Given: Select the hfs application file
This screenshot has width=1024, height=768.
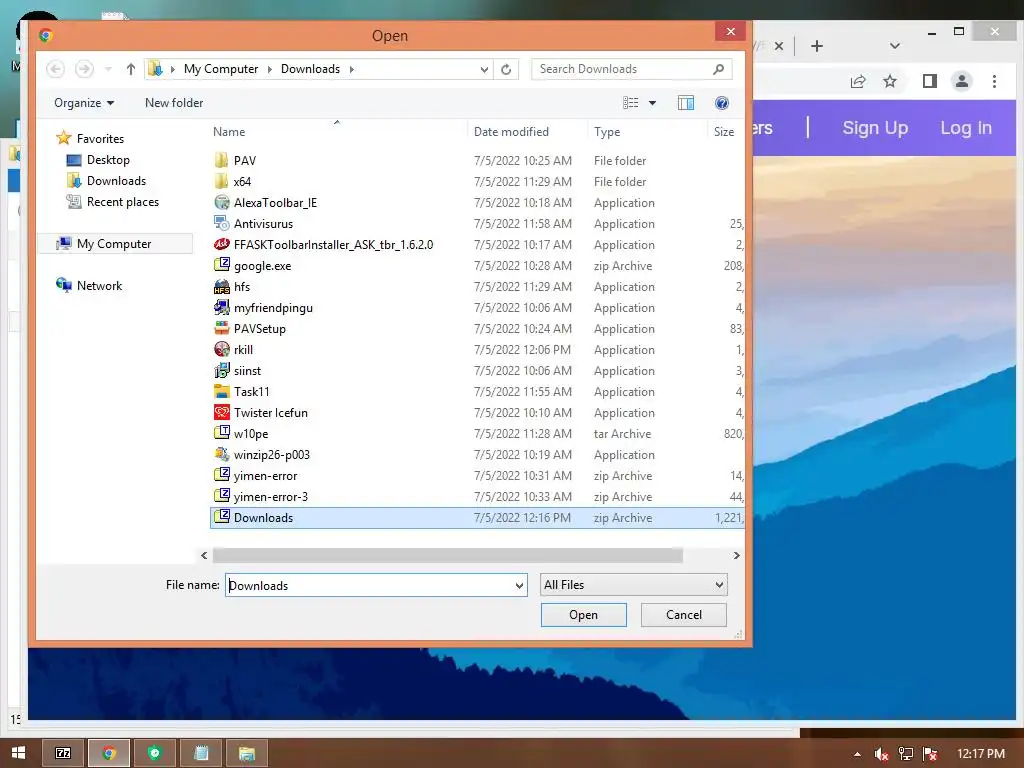Looking at the screenshot, I should [x=477, y=287].
